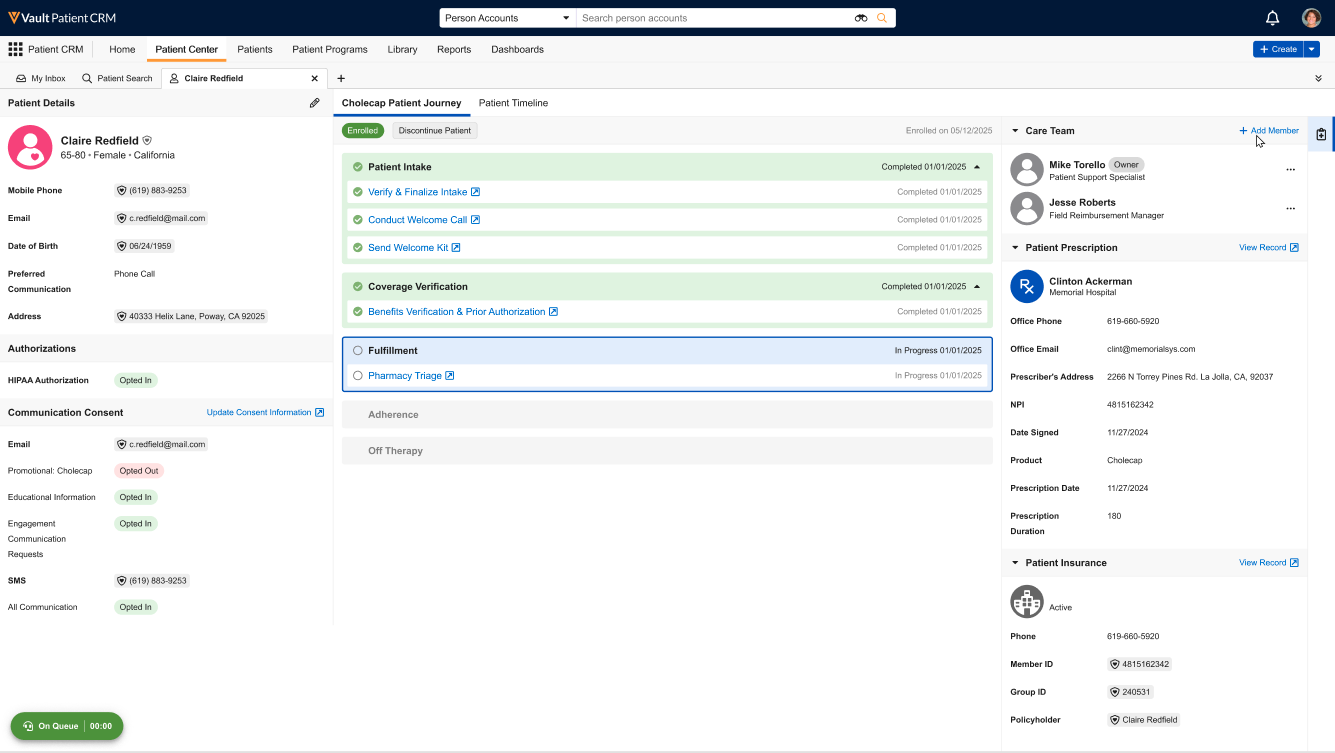Click the binoculars advanced search icon
This screenshot has height=753, width=1335.
[x=861, y=18]
